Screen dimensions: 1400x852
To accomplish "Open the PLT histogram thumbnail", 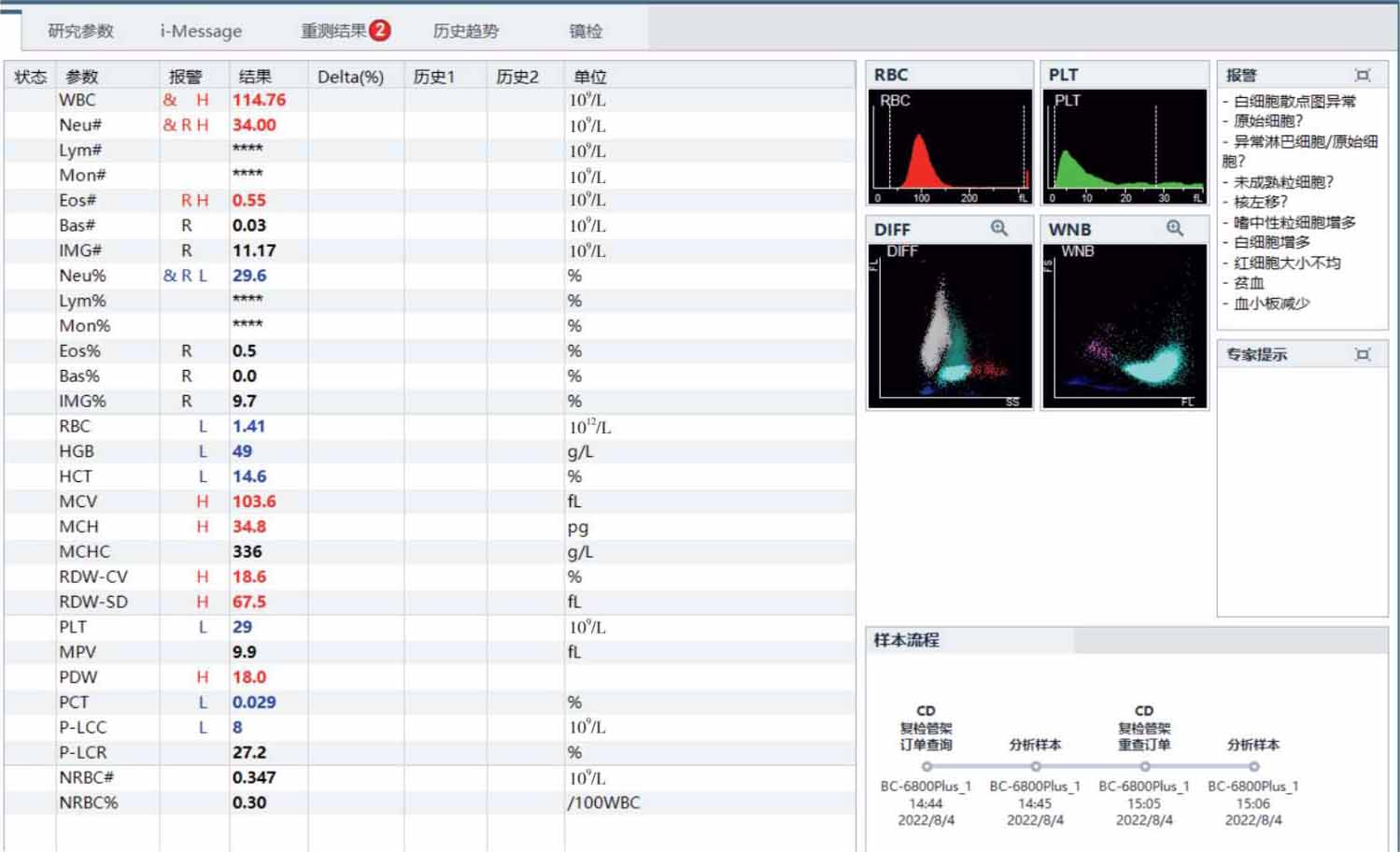I will click(x=1124, y=147).
